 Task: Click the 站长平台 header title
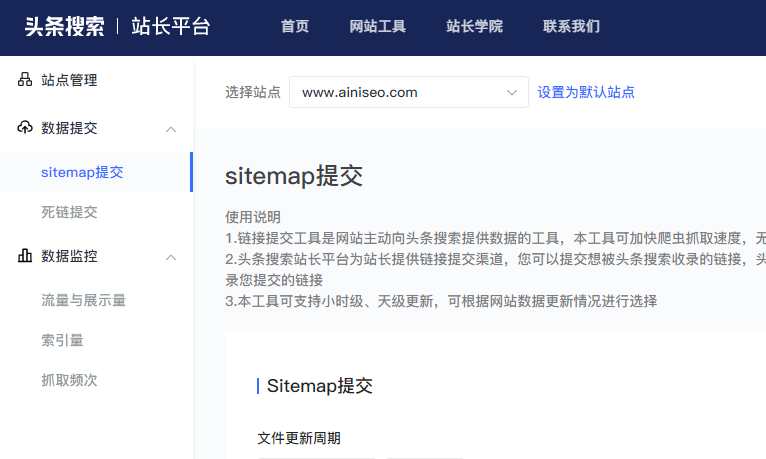tap(170, 26)
